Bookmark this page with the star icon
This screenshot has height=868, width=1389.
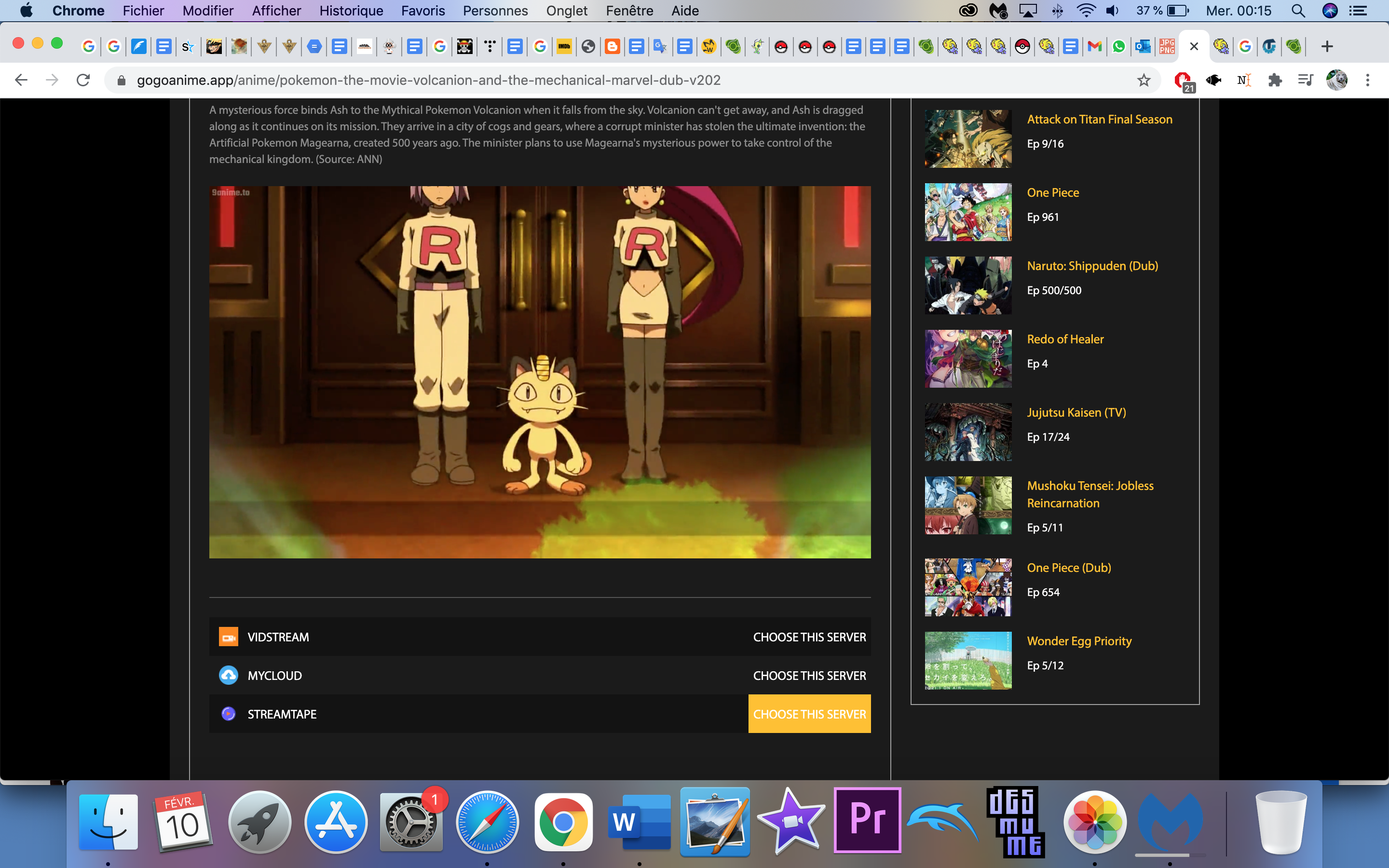coord(1144,80)
